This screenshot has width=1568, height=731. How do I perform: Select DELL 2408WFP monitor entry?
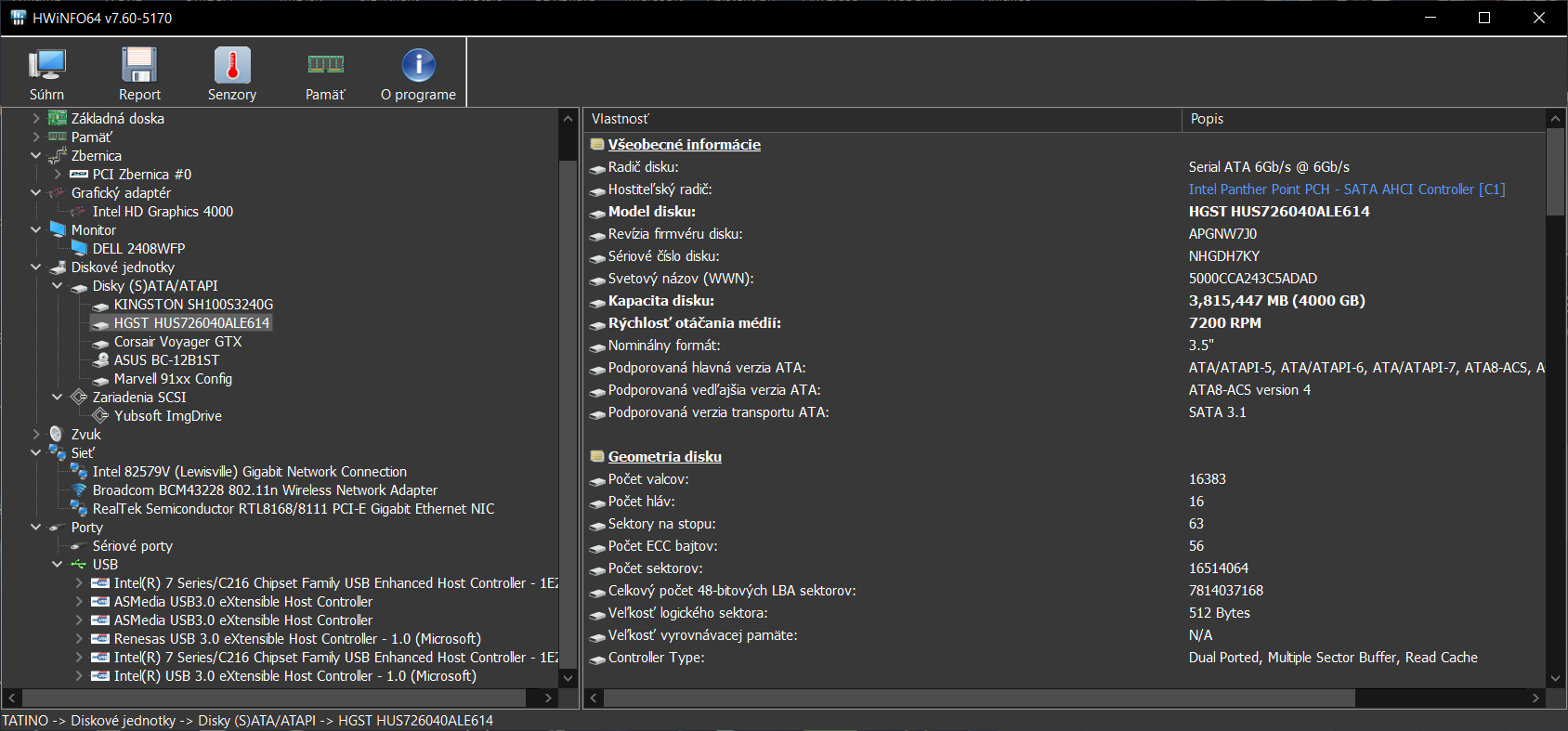138,249
